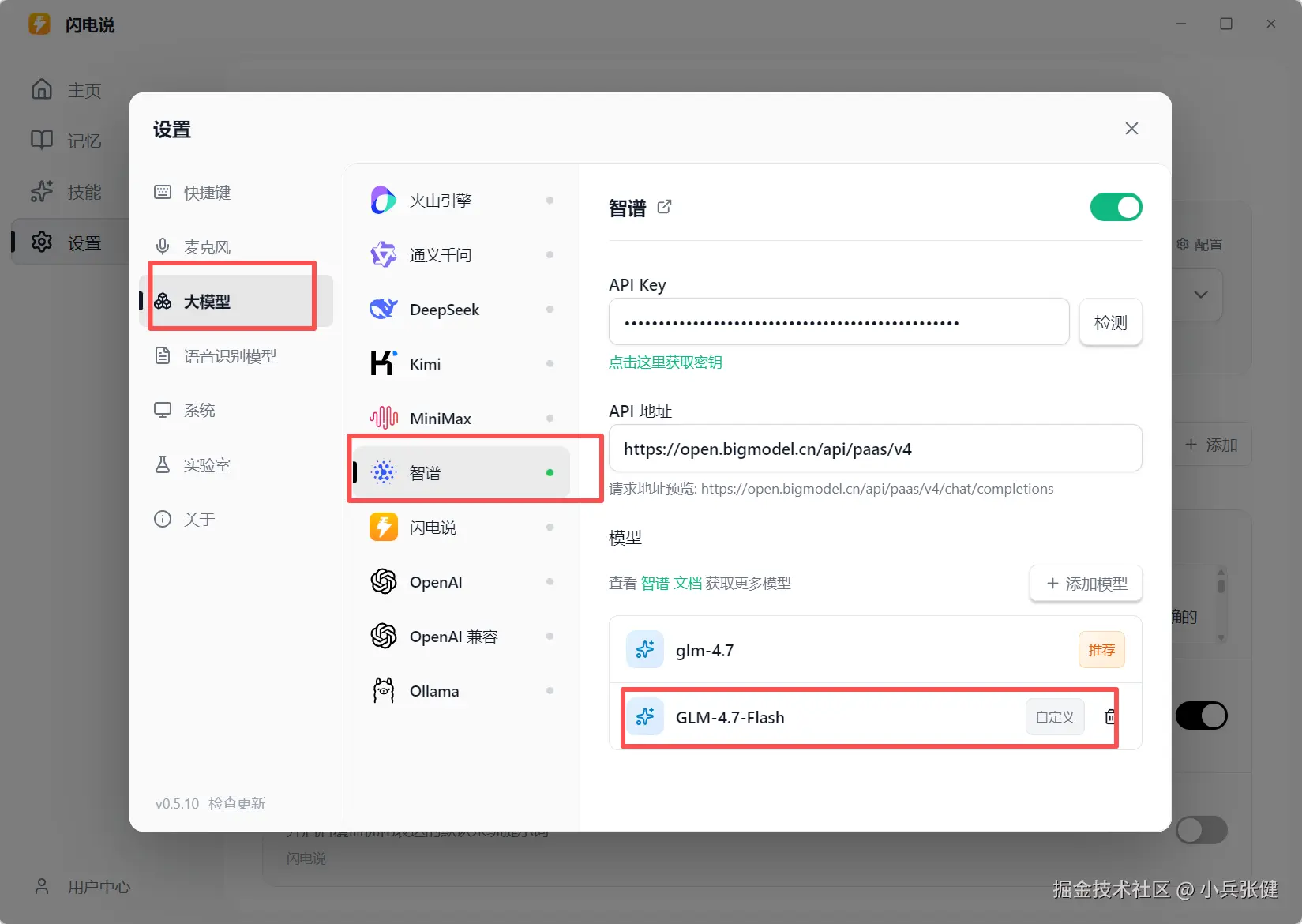The width and height of the screenshot is (1302, 924).
Task: Toggle the 智谱 provider enable switch
Action: (1116, 208)
